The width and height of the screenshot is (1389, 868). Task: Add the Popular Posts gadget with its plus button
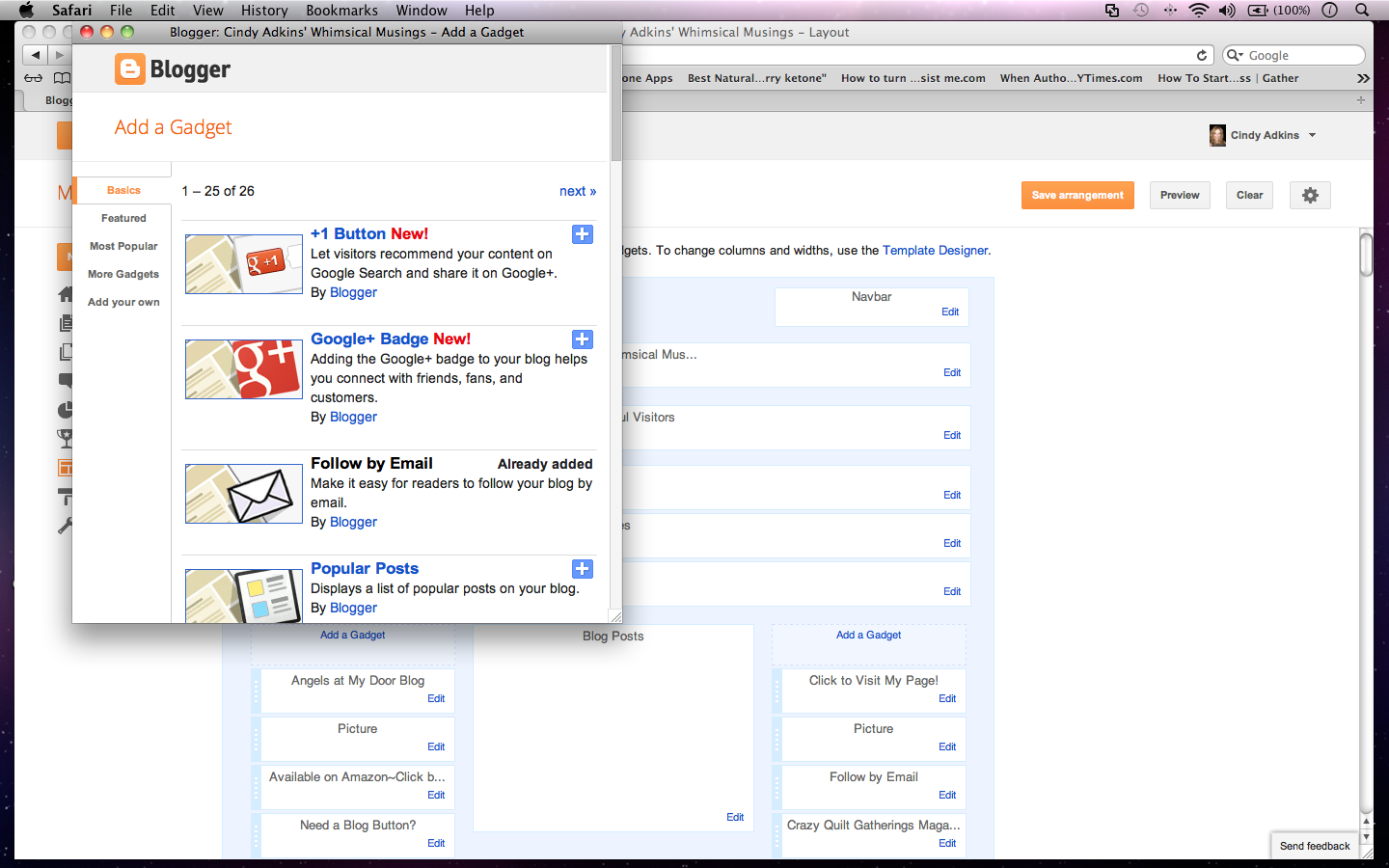click(x=582, y=569)
